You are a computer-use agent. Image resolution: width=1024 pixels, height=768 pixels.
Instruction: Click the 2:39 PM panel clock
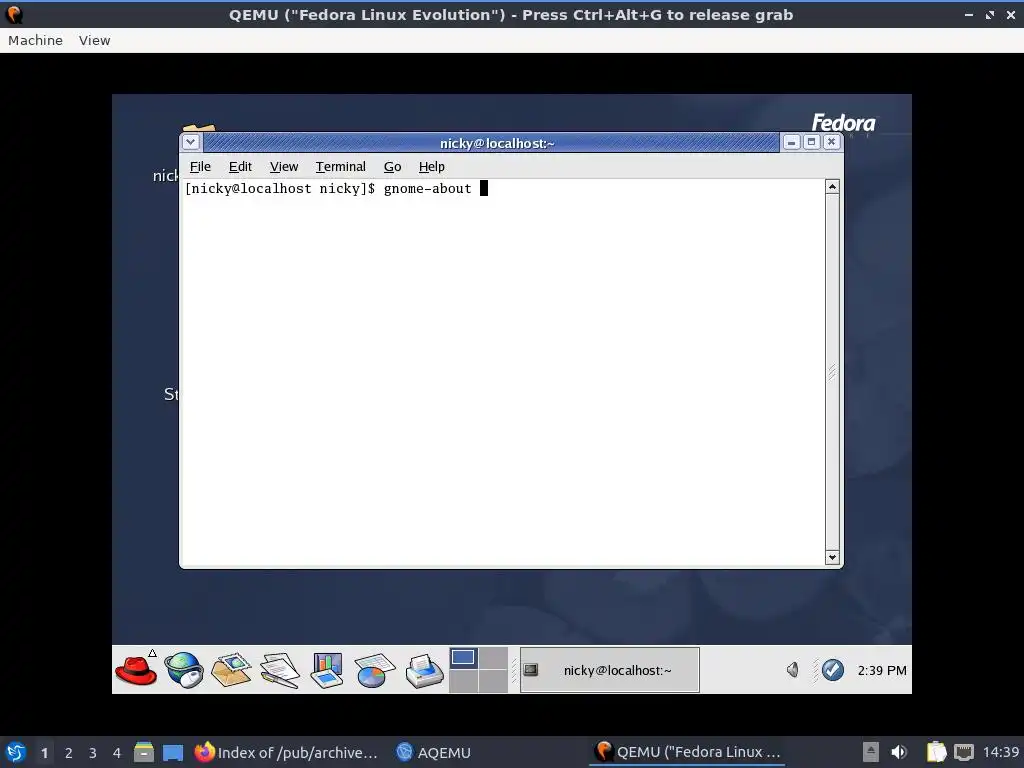[882, 671]
